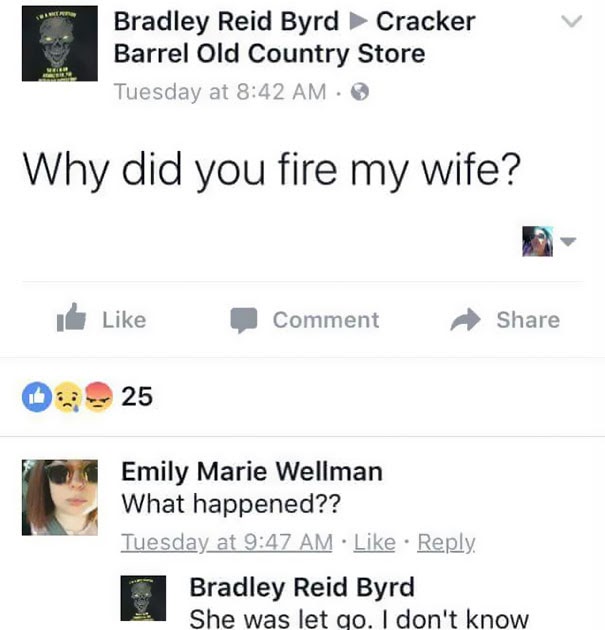Expand the post-as identity selector arrow

[x=568, y=241]
